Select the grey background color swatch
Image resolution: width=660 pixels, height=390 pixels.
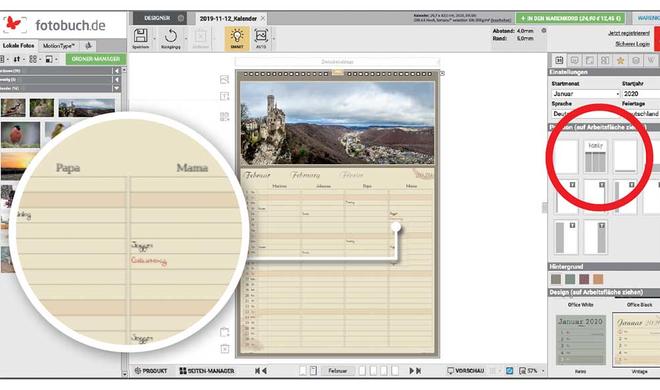point(556,279)
